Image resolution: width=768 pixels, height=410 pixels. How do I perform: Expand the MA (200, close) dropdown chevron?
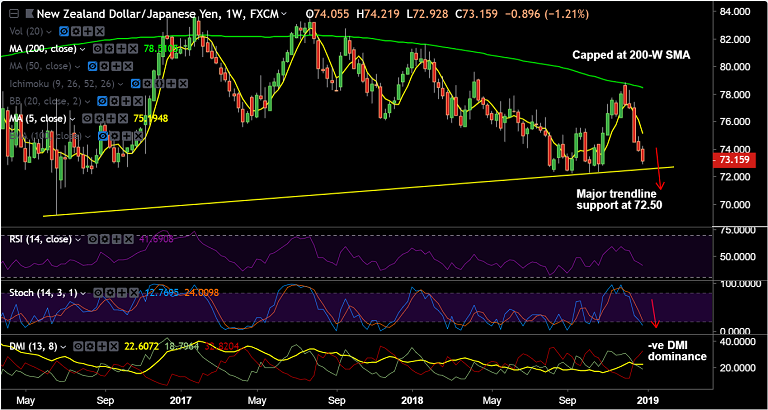[83, 49]
